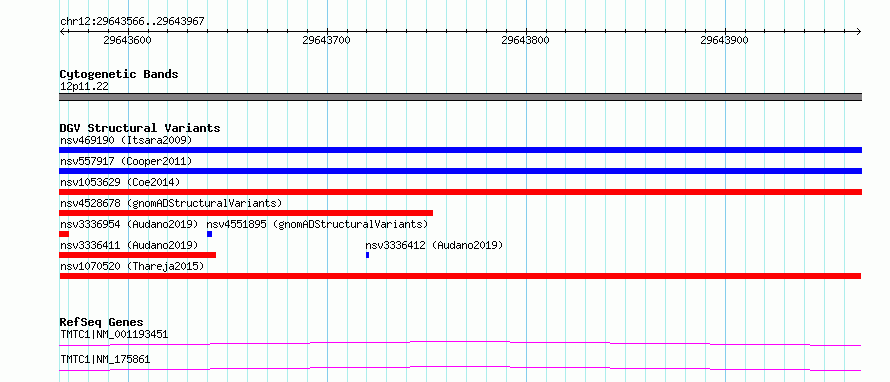Click ruler position 29643700
The width and height of the screenshot is (890, 382).
coord(326,40)
